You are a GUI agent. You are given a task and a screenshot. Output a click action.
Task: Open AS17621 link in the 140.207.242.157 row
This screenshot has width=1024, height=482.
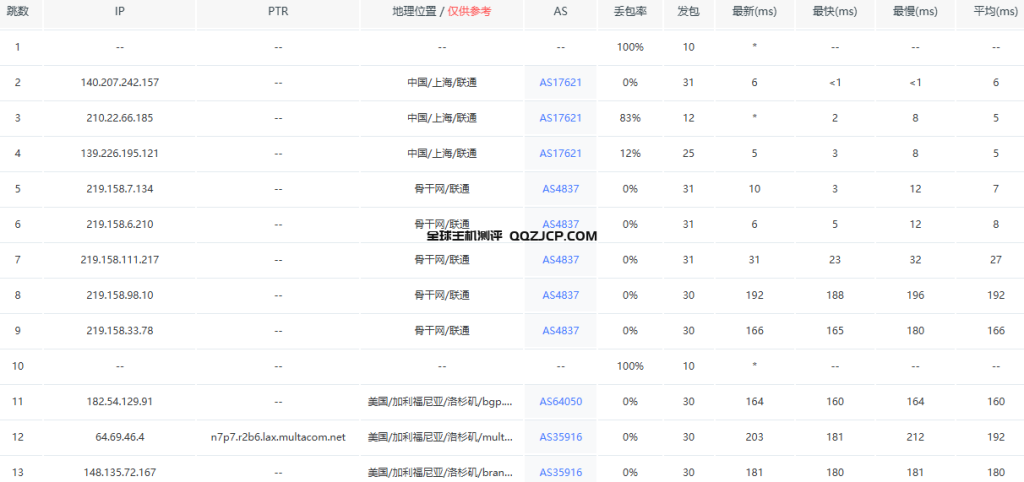pos(560,82)
